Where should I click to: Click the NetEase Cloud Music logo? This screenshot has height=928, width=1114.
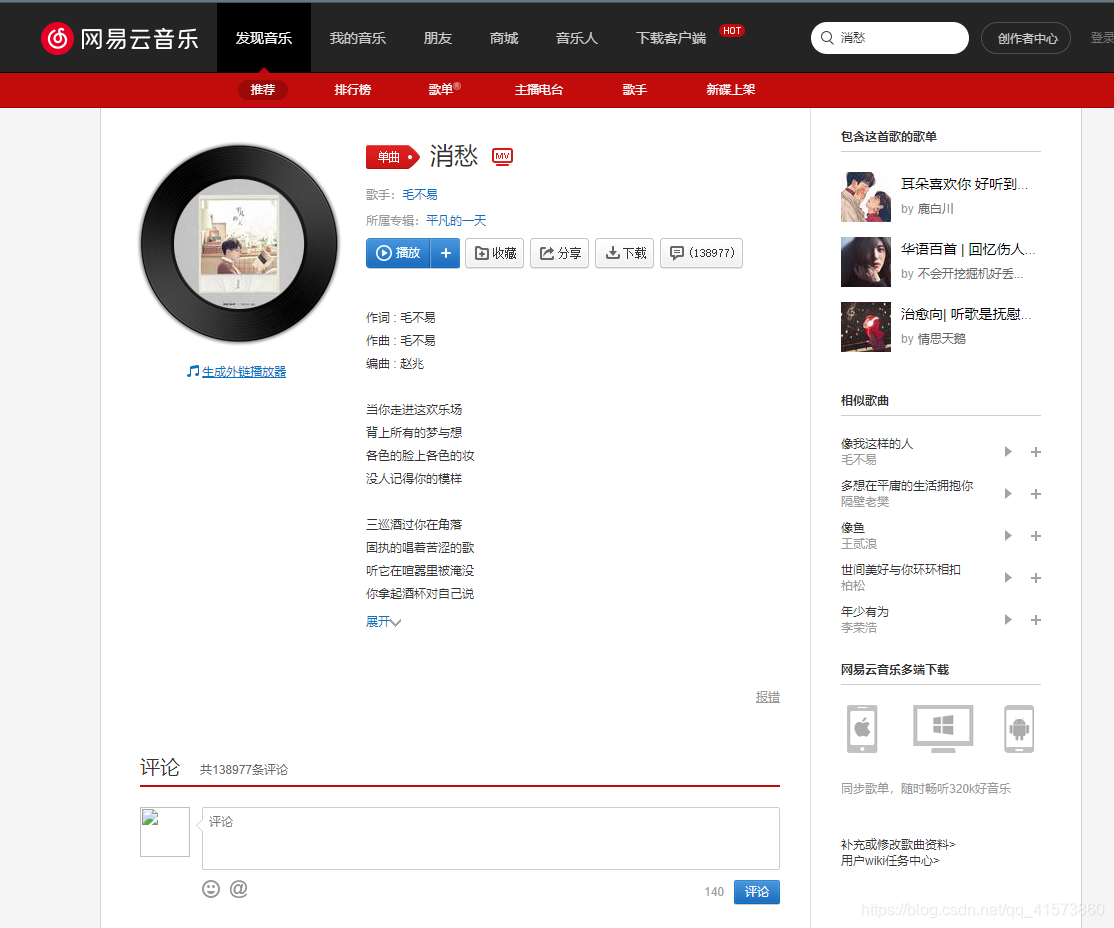[119, 38]
